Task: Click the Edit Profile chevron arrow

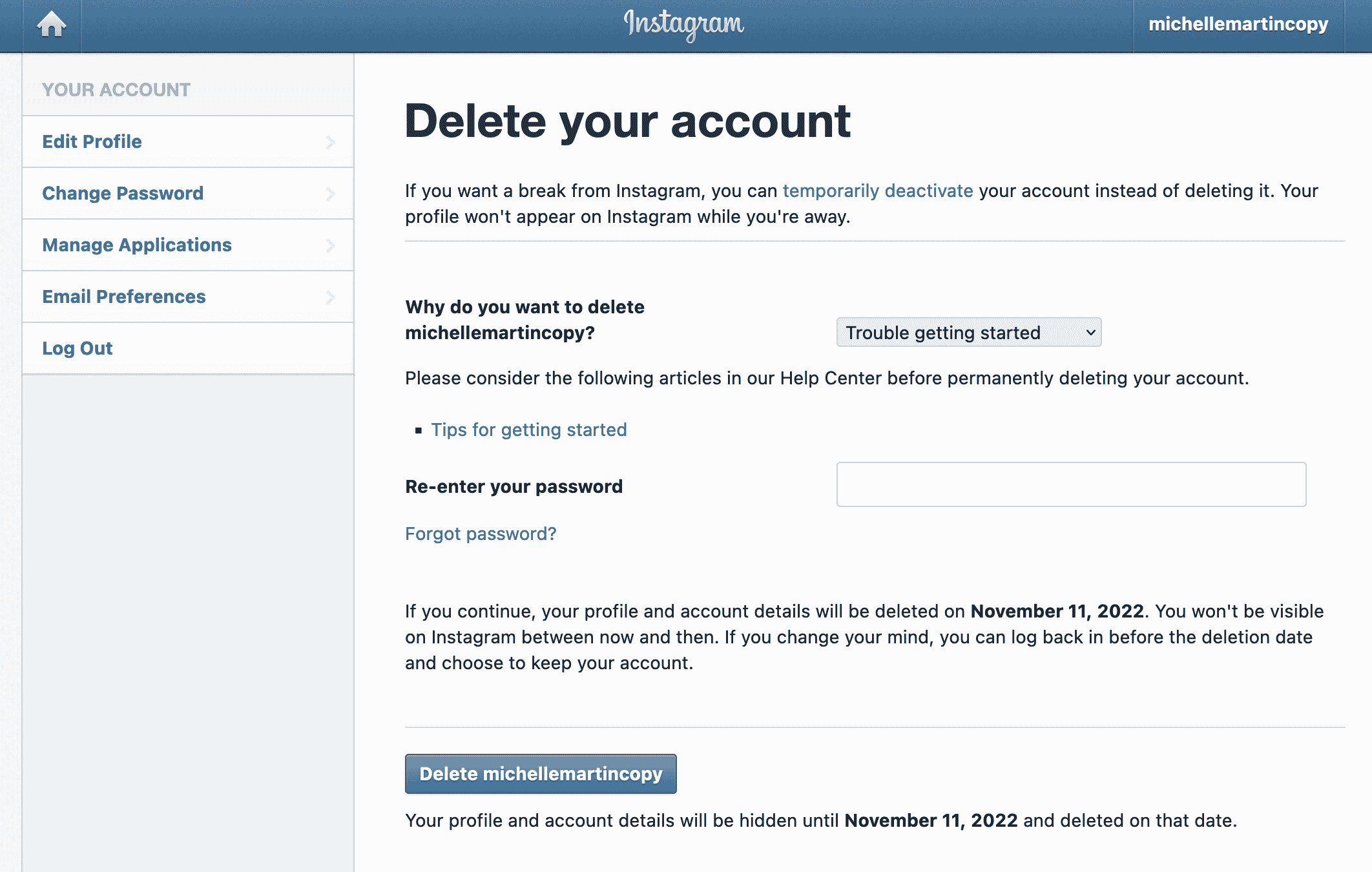Action: pos(331,141)
